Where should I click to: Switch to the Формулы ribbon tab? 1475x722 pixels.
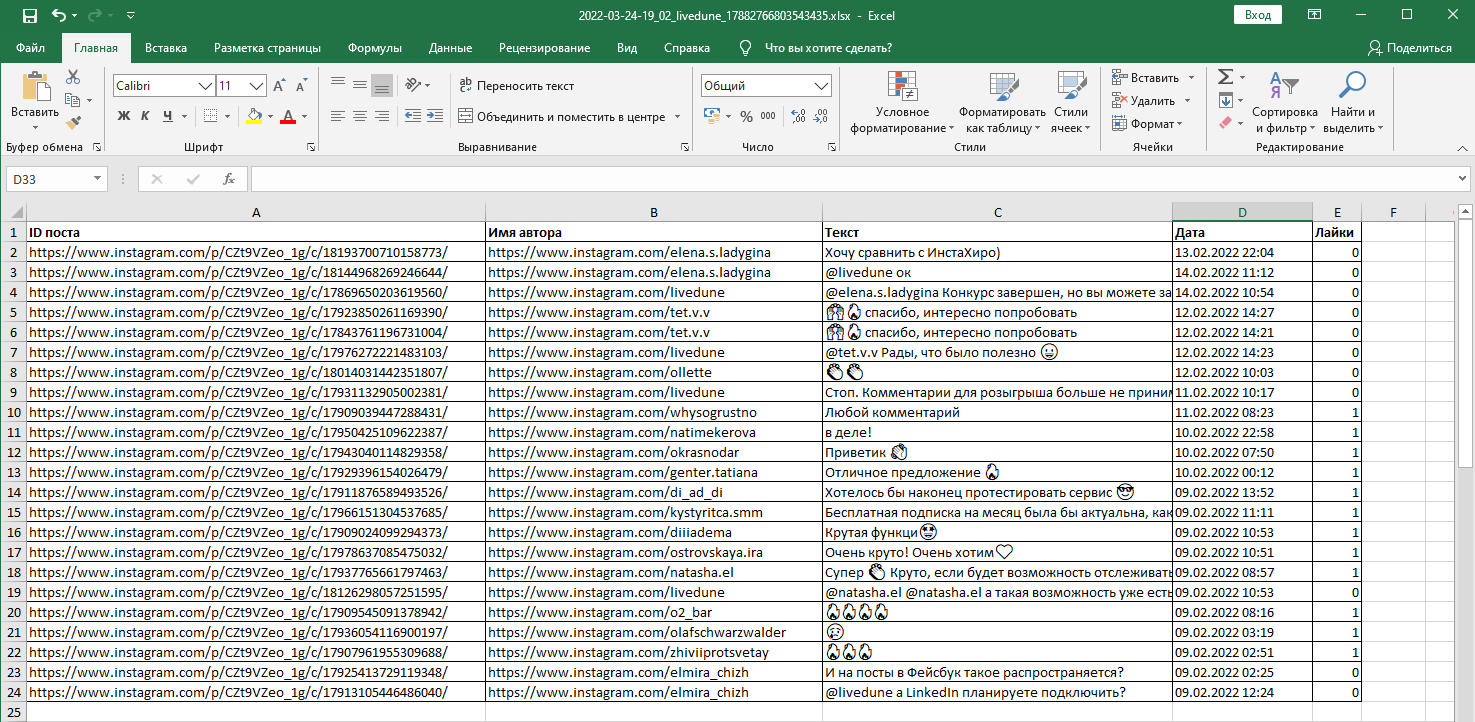pyautogui.click(x=375, y=48)
